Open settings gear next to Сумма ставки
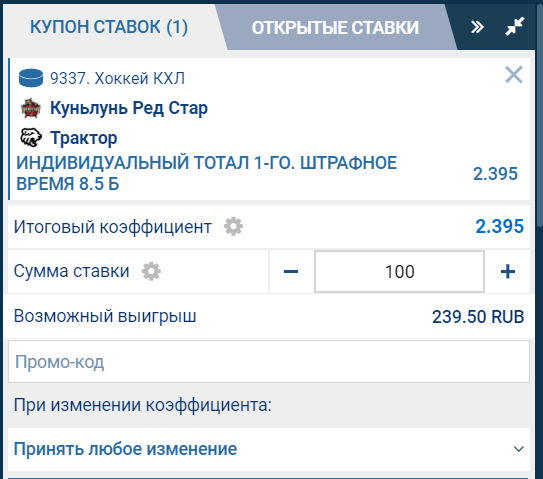 click(x=151, y=271)
